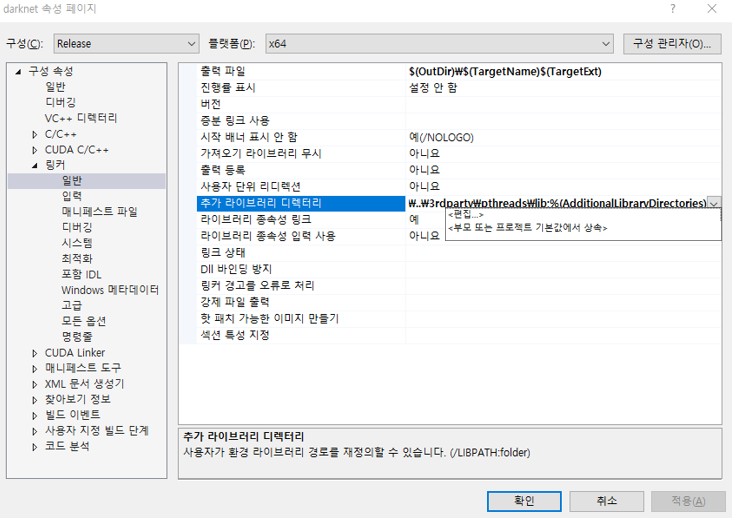Image resolution: width=736 pixels, height=520 pixels.
Task: Select the 출력 등록 property row
Action: [459, 170]
